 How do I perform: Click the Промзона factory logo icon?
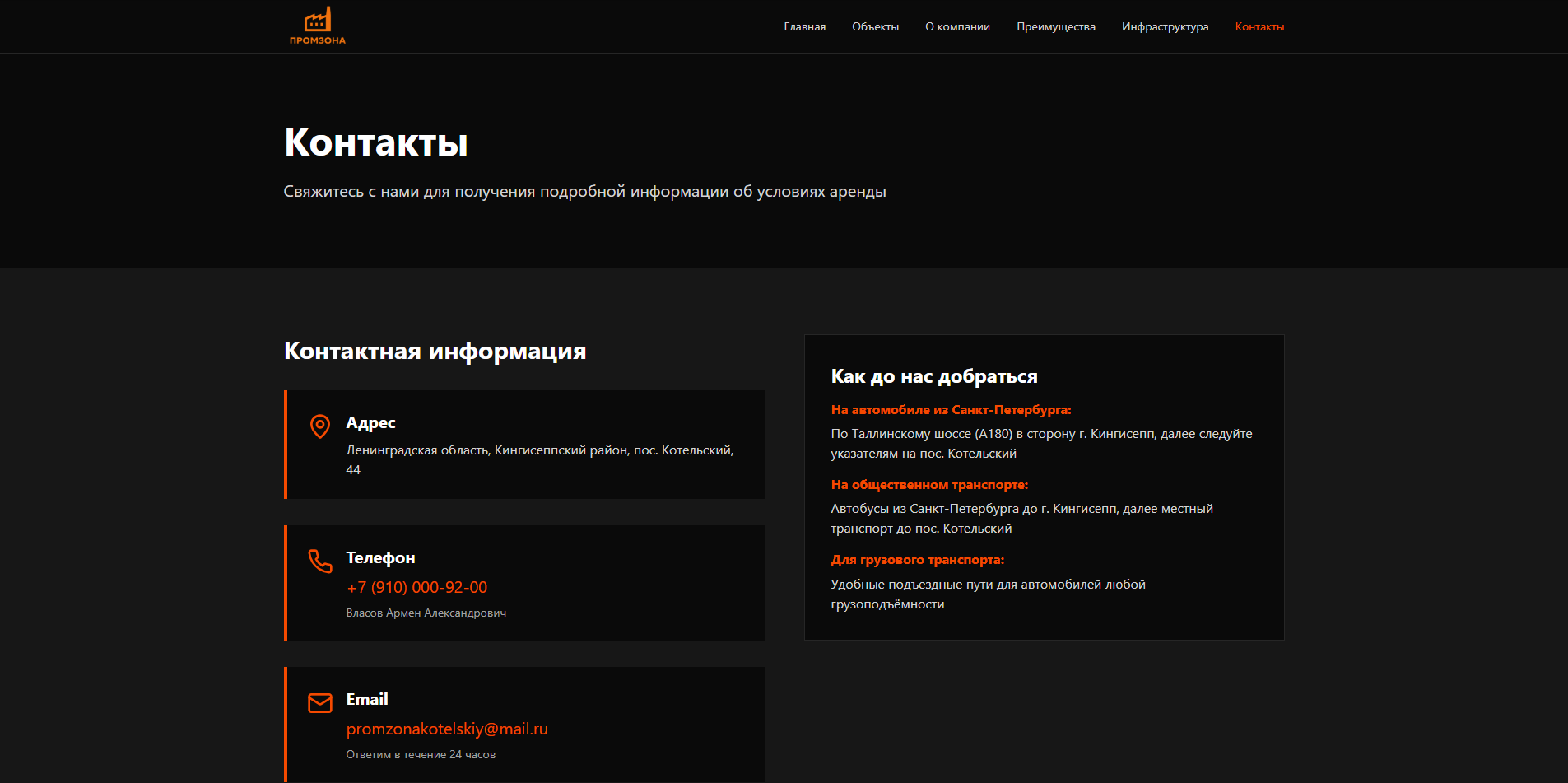[317, 21]
